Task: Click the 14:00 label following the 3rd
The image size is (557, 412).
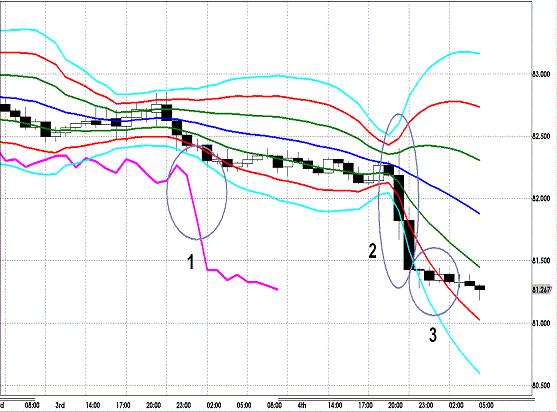Action: point(93,405)
